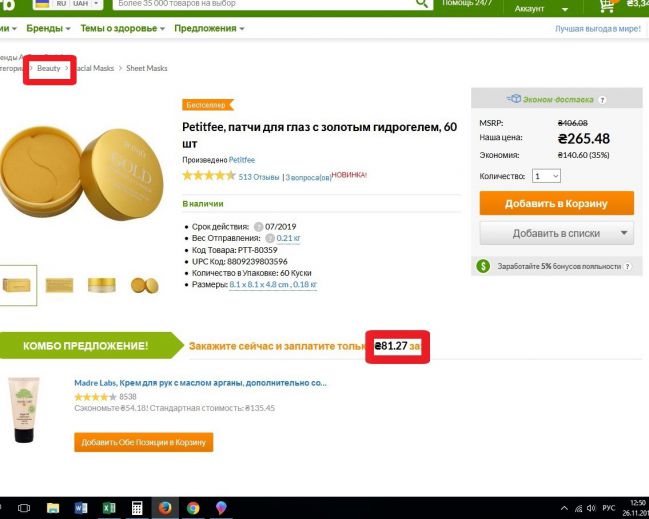The height and width of the screenshot is (519, 649).
Task: Open Chrome from the taskbar
Action: pyautogui.click(x=193, y=508)
